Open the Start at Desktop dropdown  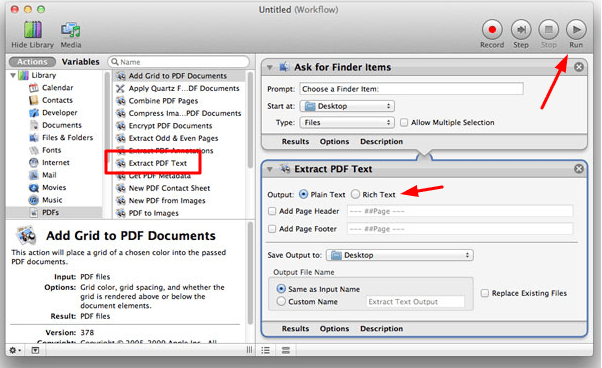click(x=347, y=106)
